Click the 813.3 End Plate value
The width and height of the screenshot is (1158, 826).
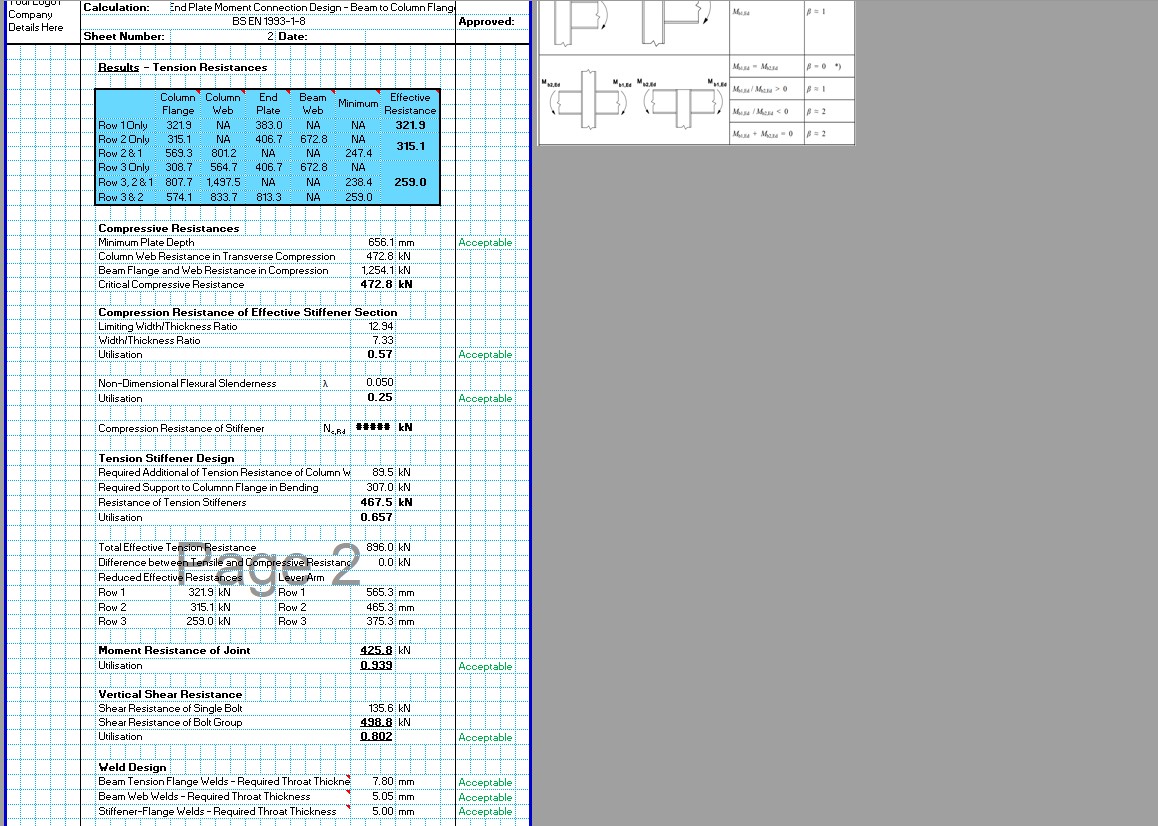(268, 197)
